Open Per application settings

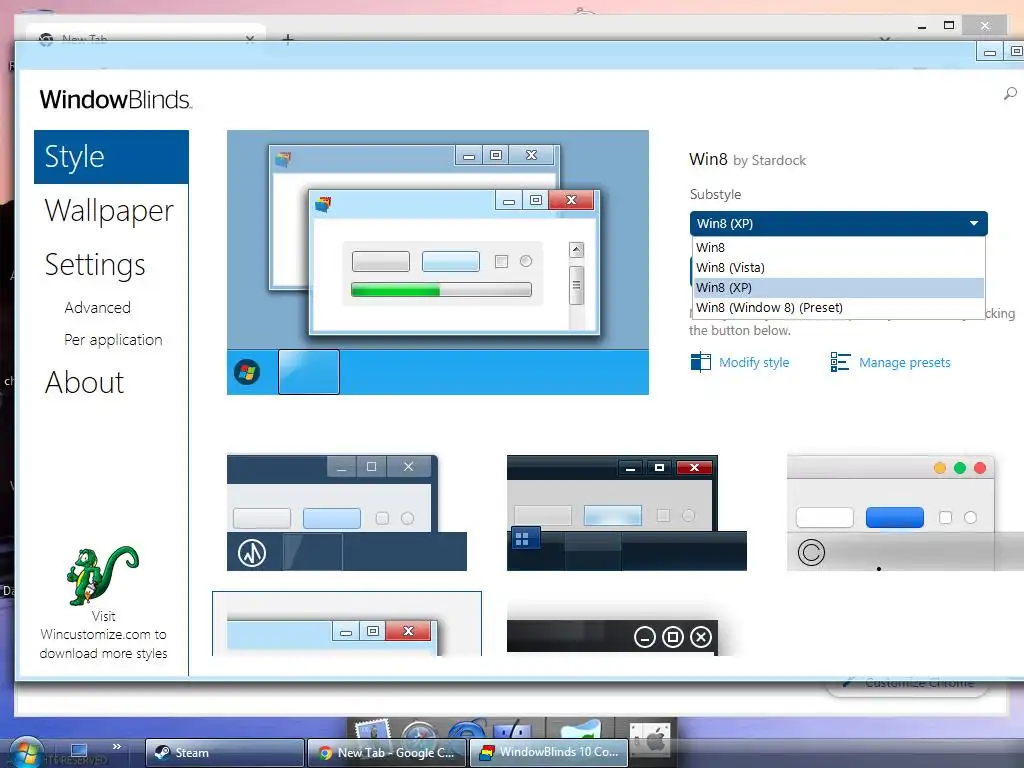click(x=113, y=340)
